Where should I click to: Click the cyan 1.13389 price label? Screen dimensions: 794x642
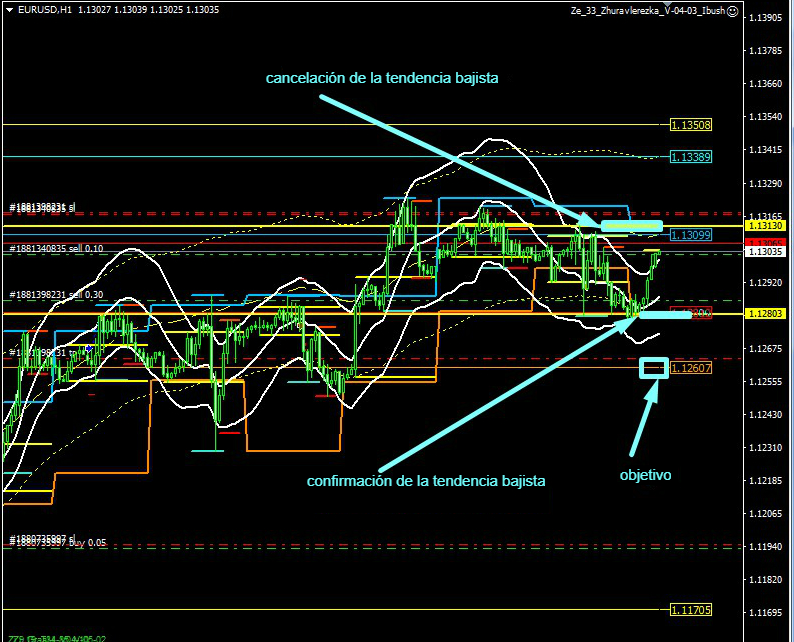pyautogui.click(x=690, y=157)
